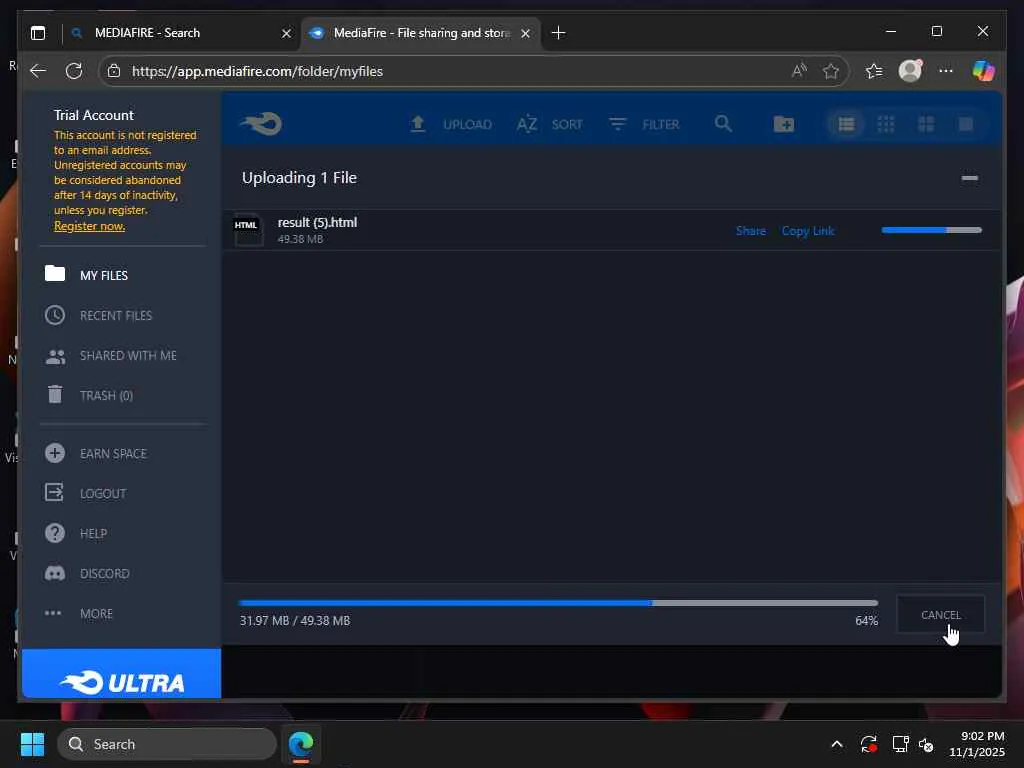Click the Ultra upgrade banner

click(121, 673)
